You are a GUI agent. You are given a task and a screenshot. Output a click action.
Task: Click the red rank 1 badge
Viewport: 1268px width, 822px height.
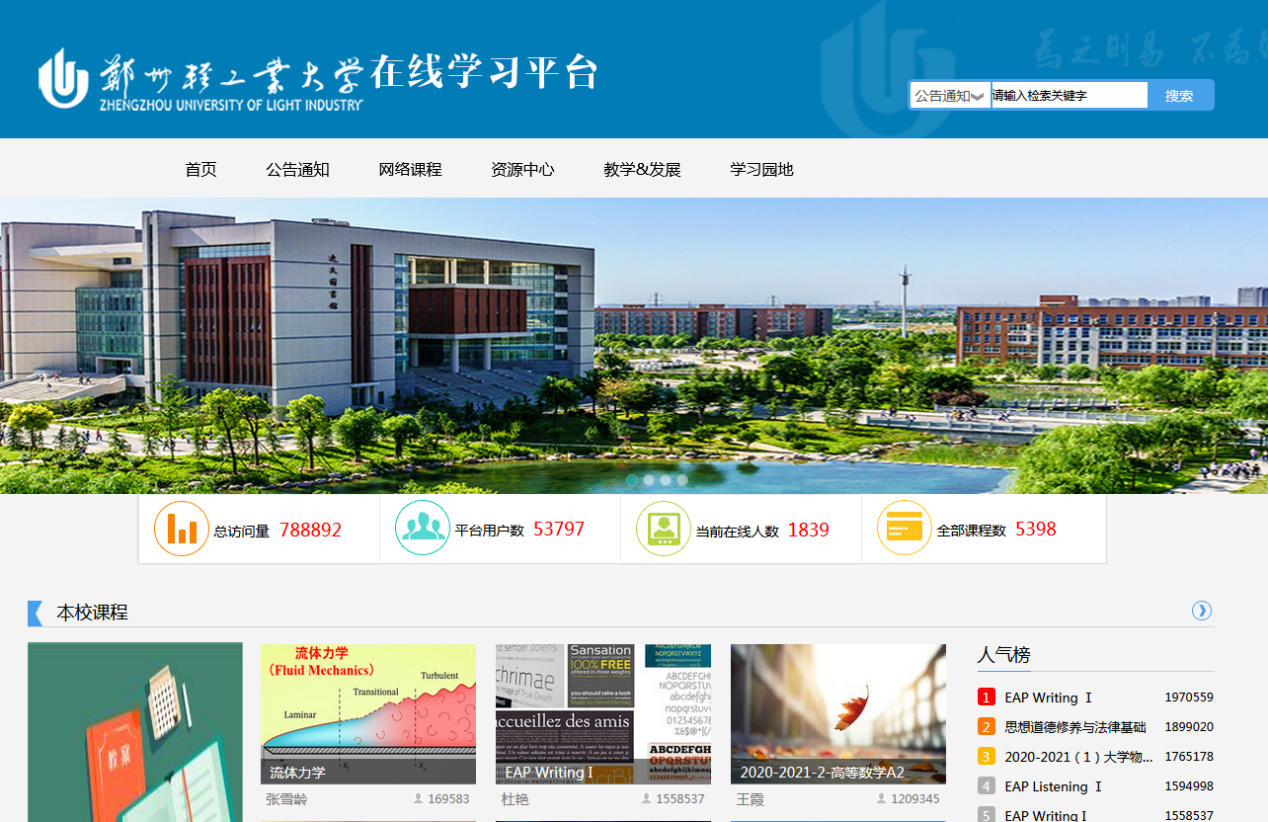(986, 698)
